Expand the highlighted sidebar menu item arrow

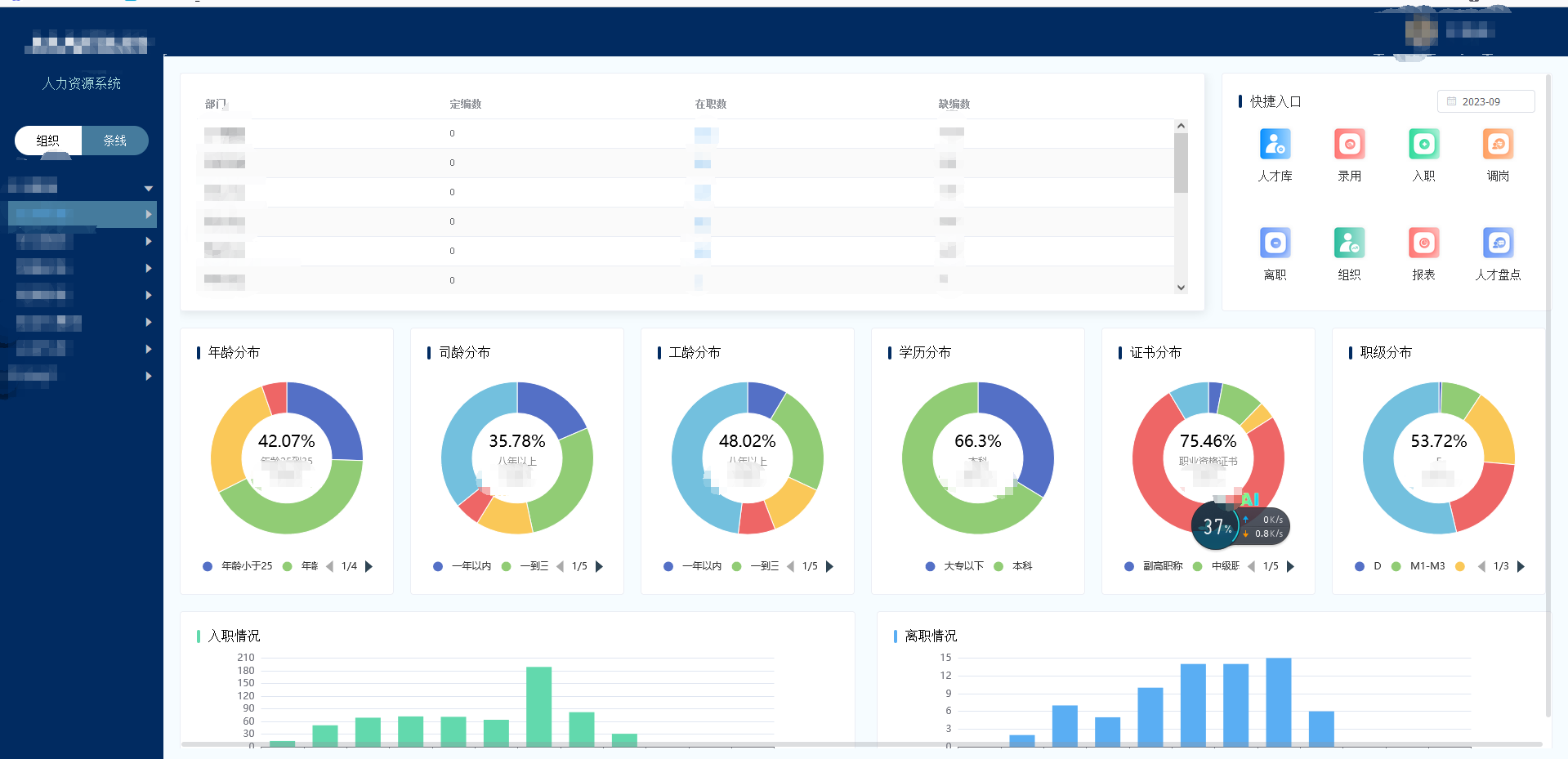click(148, 214)
